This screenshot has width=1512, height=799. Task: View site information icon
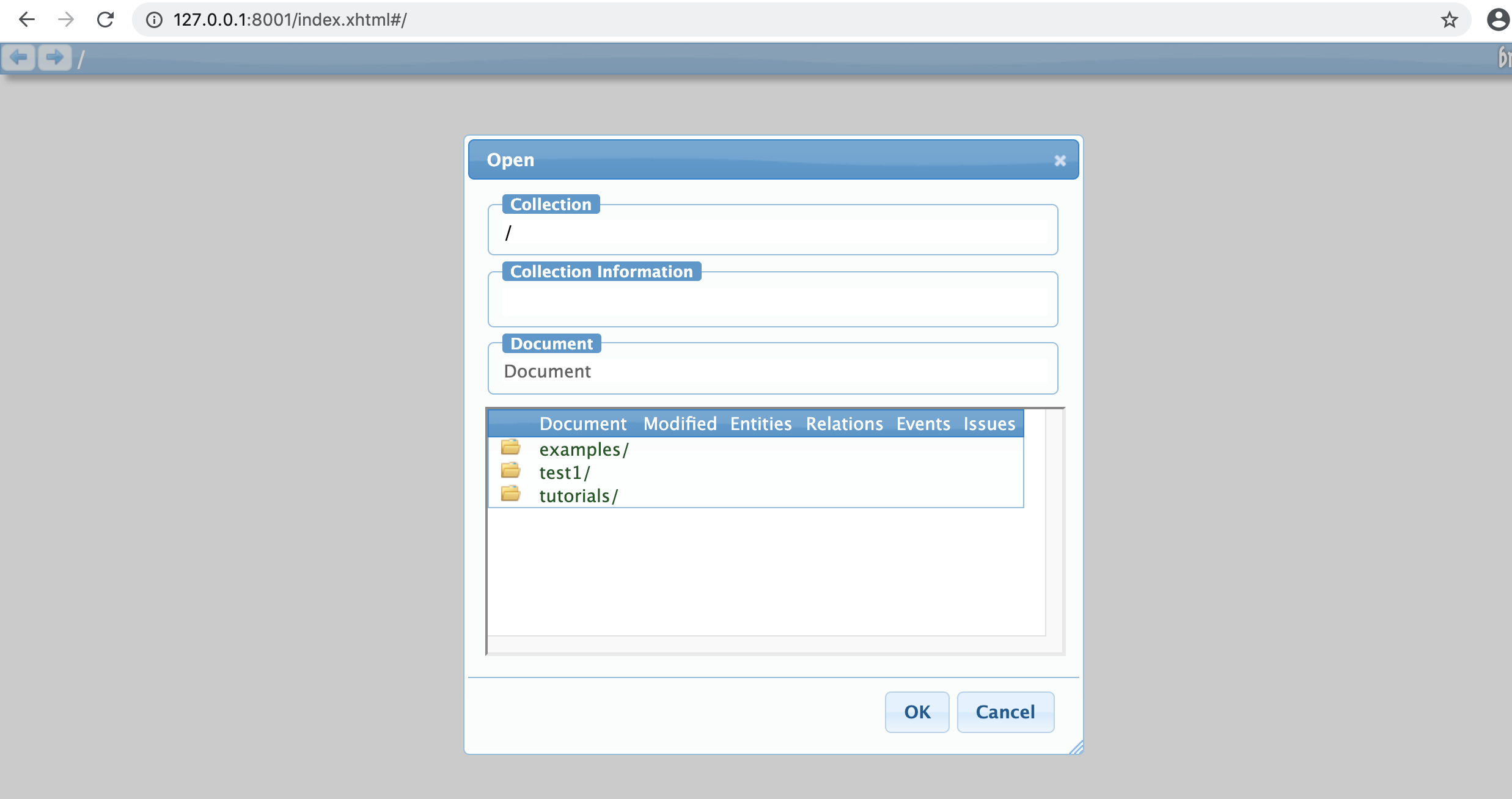click(x=154, y=20)
